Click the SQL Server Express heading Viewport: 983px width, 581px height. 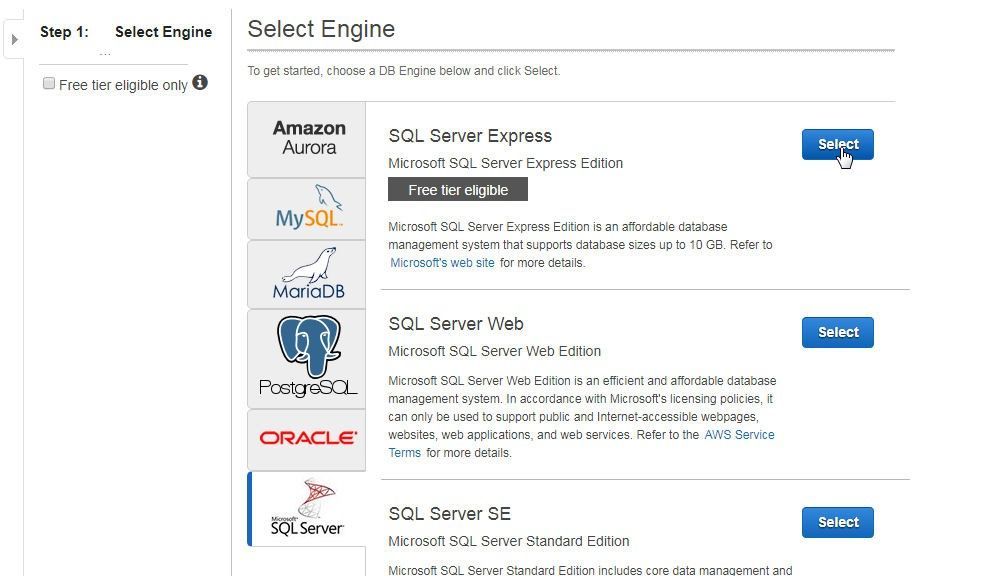[x=470, y=136]
